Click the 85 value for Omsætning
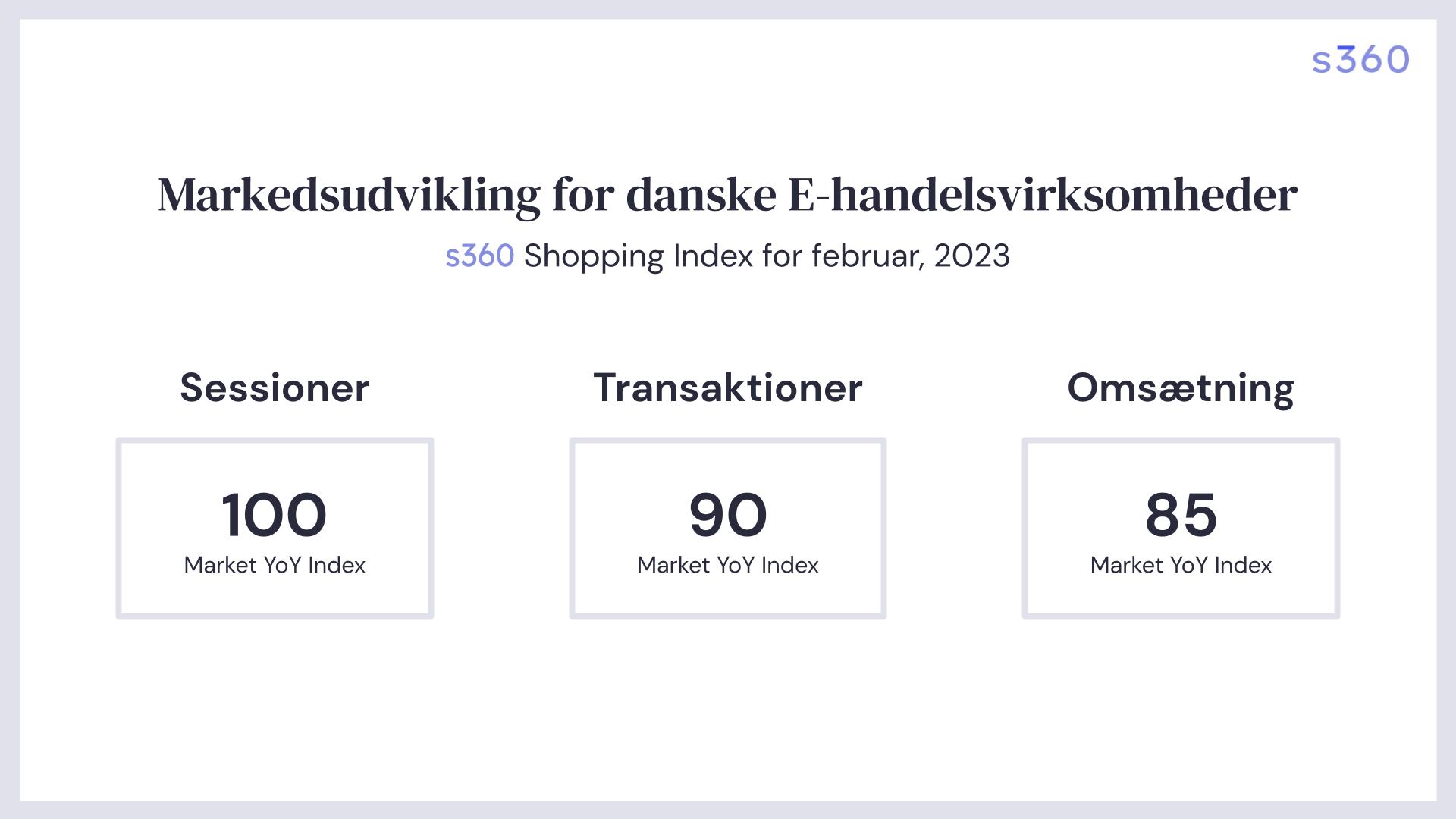This screenshot has height=819, width=1456. click(1181, 515)
